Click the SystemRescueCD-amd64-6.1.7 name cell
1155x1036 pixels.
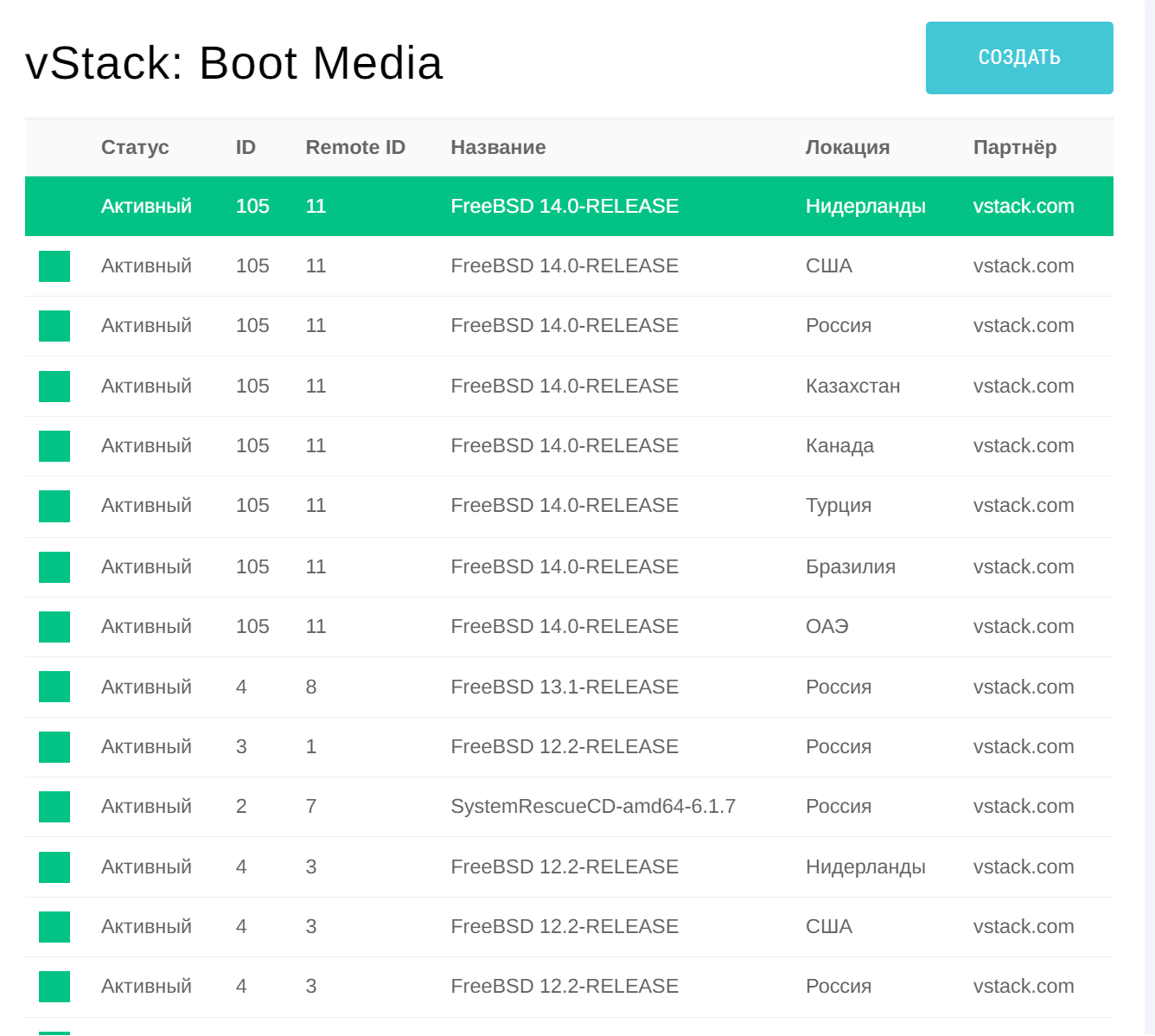(x=593, y=806)
